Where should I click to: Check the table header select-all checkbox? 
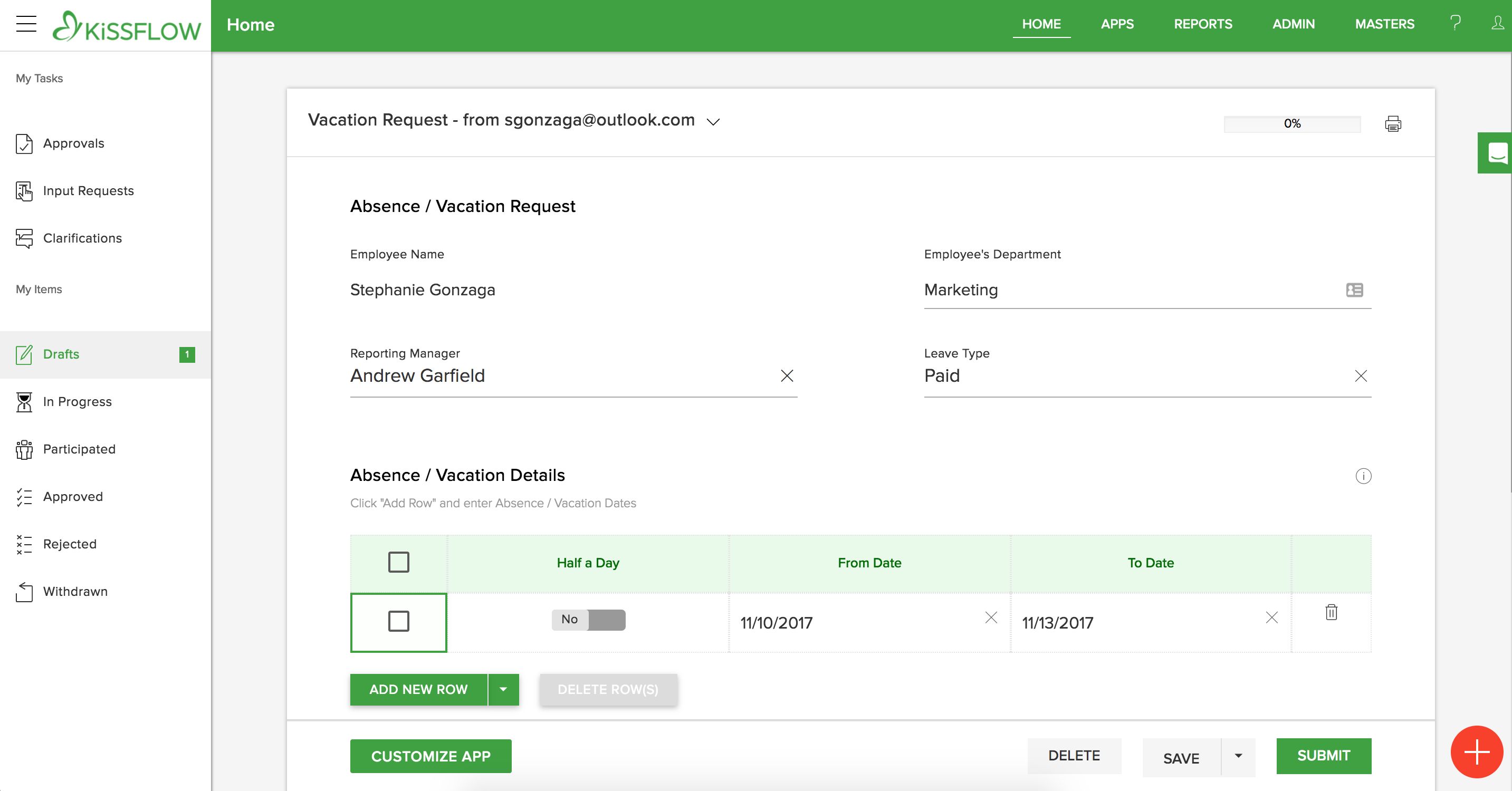pyautogui.click(x=398, y=562)
